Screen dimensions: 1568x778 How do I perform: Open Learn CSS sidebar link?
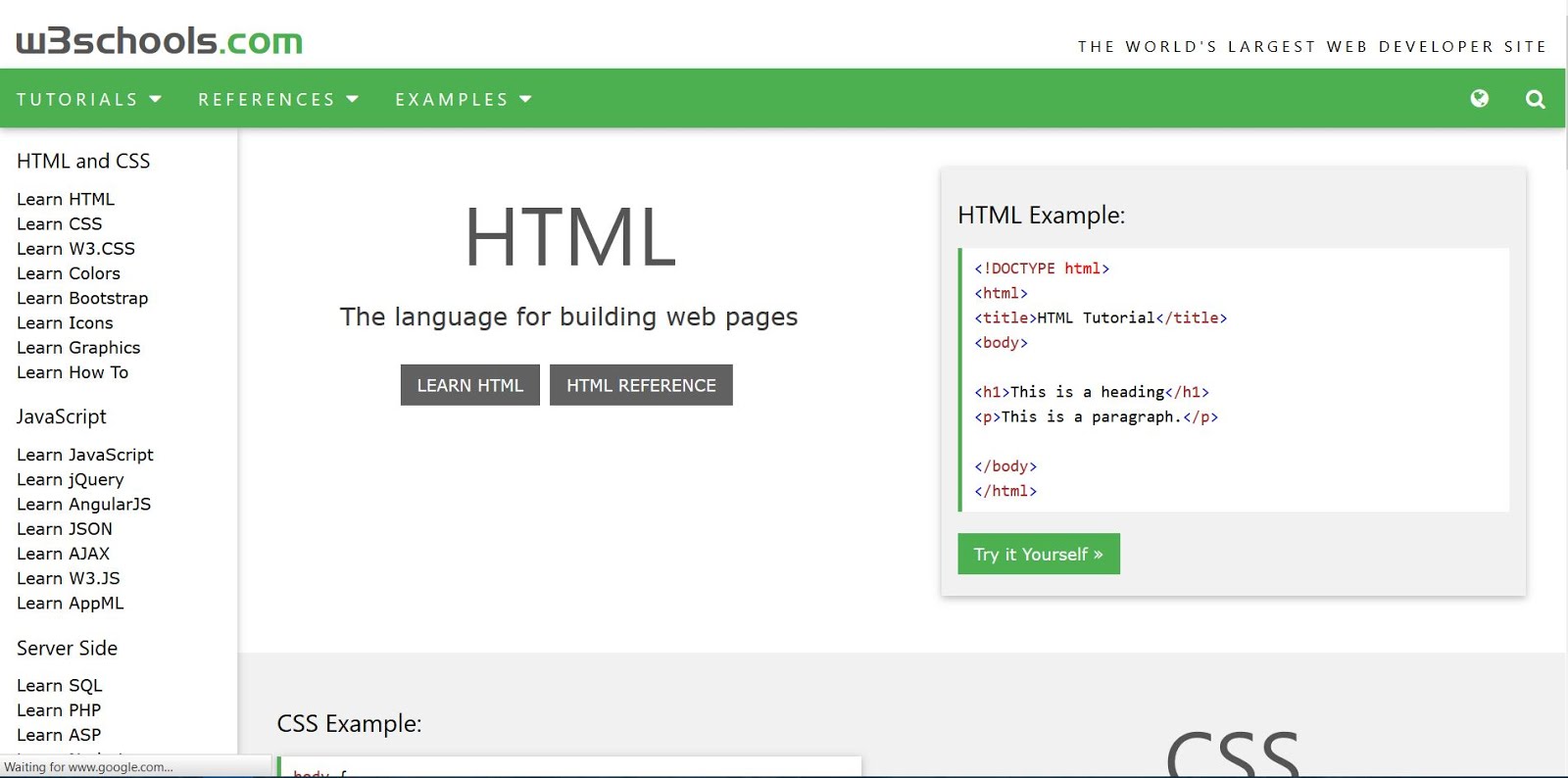59,223
